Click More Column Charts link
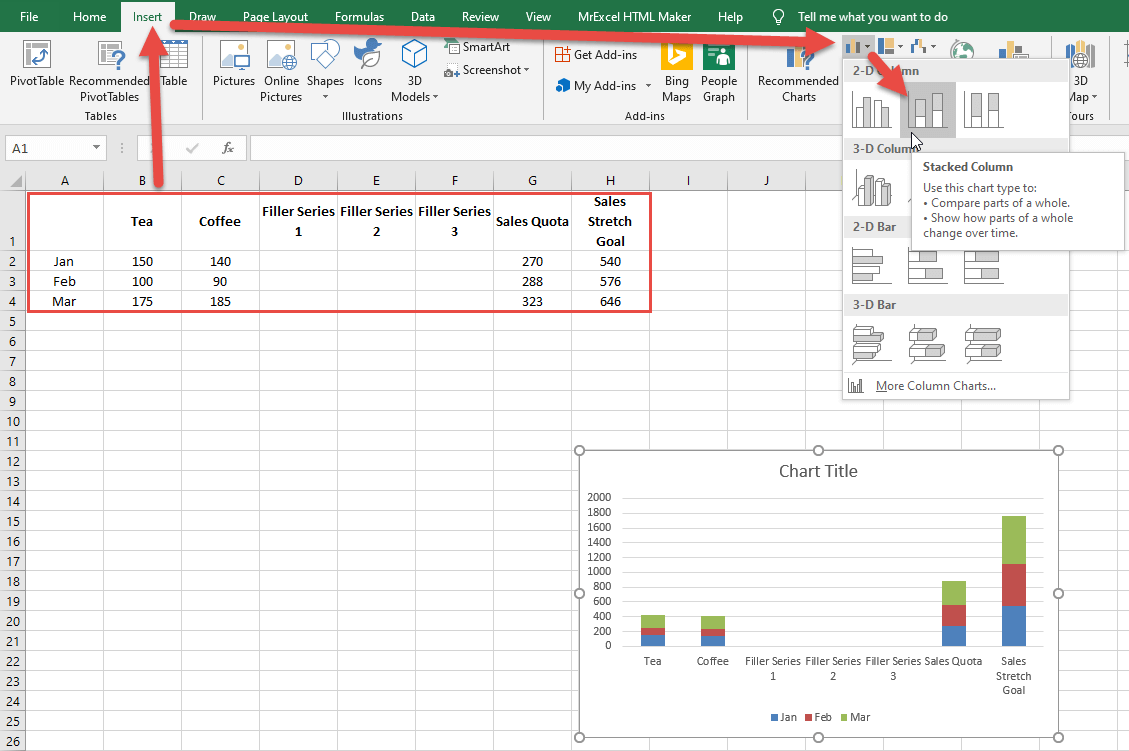Image resolution: width=1129 pixels, height=751 pixels. tap(935, 386)
